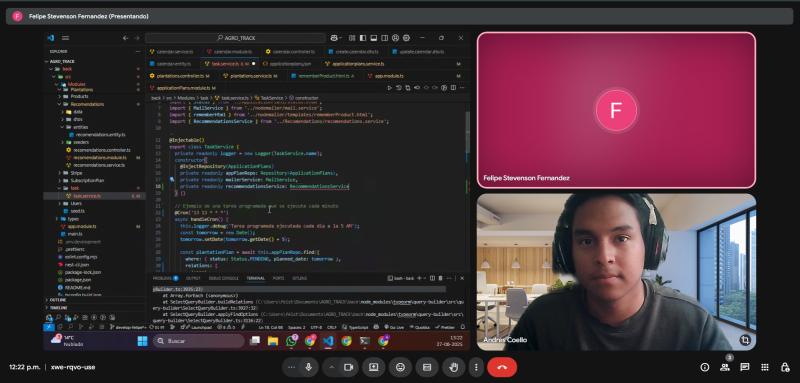800x383 pixels.
Task: Click the present screen button
Action: coord(373,367)
